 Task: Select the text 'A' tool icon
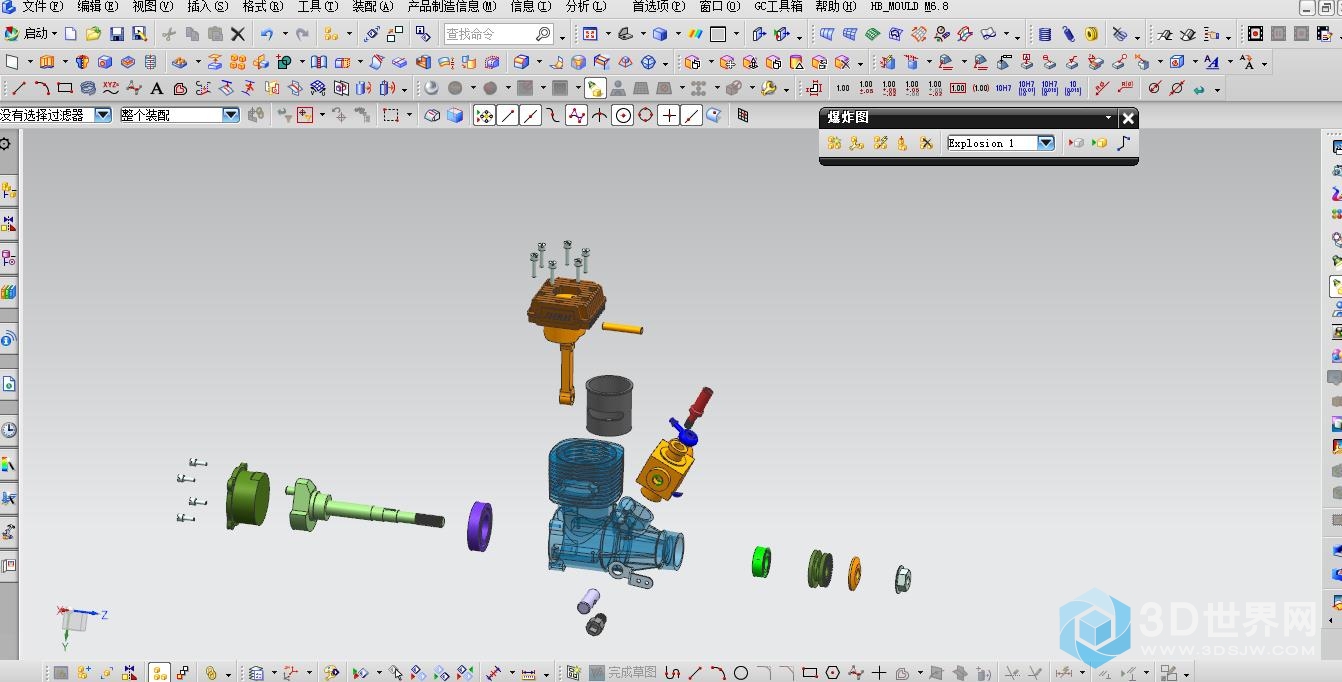click(x=157, y=89)
